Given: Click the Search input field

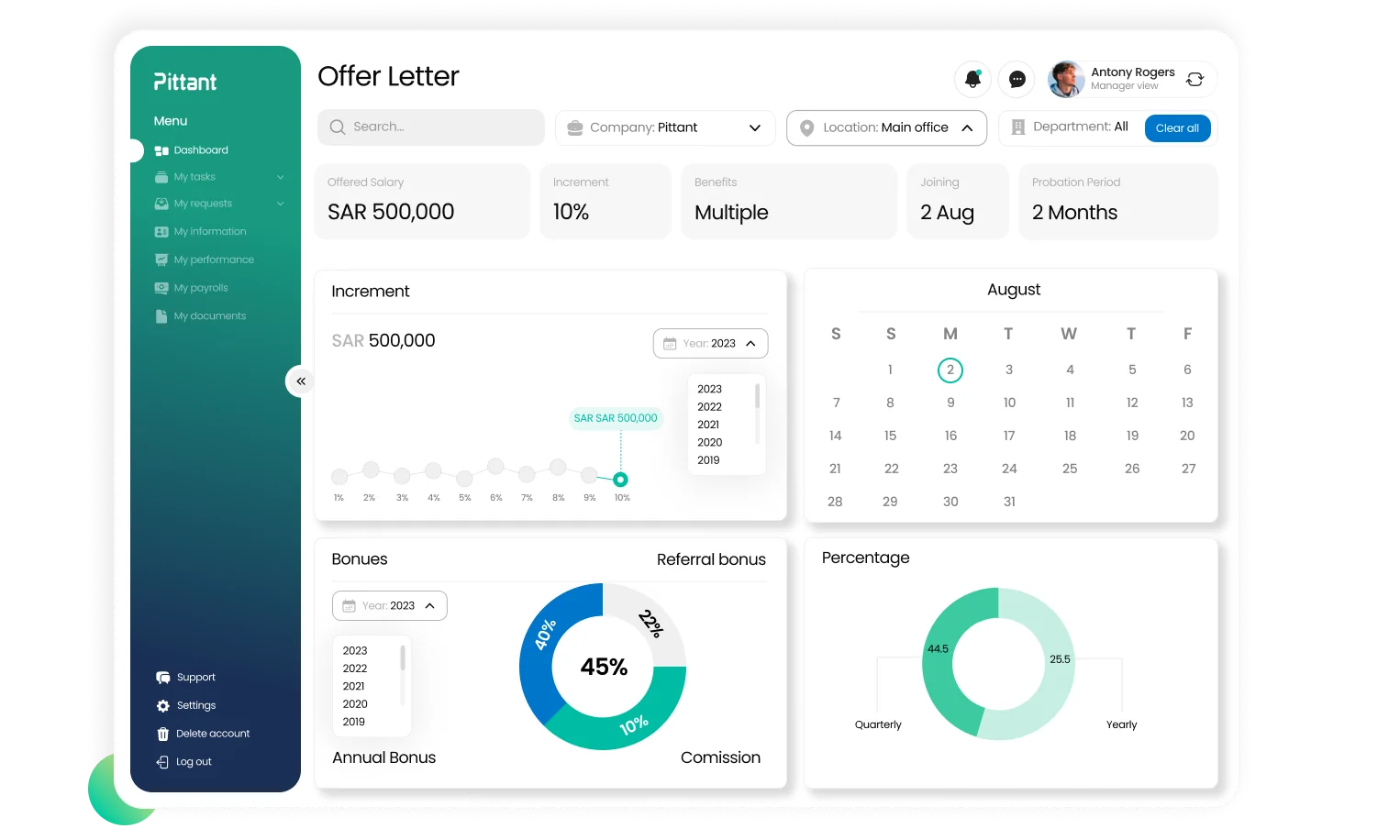Looking at the screenshot, I should 431,127.
